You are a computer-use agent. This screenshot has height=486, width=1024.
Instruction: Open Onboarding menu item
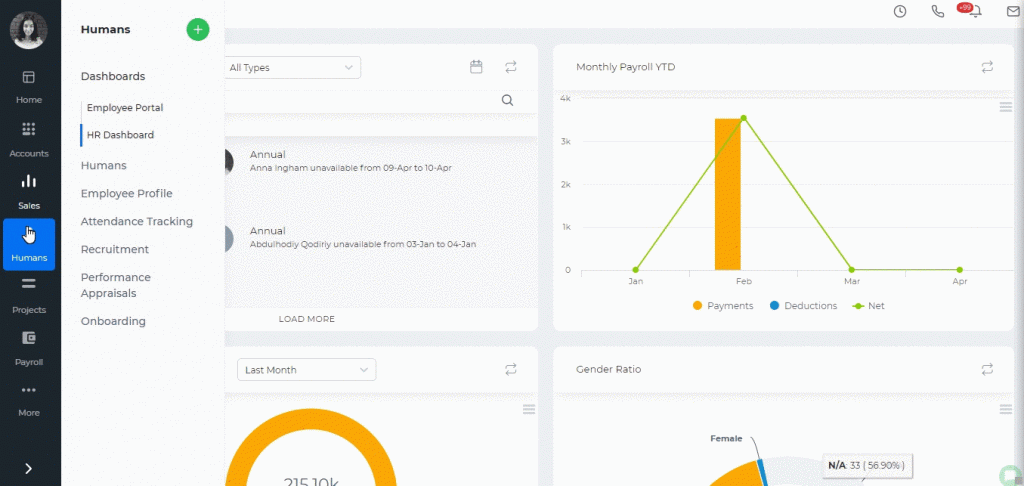[x=113, y=321]
